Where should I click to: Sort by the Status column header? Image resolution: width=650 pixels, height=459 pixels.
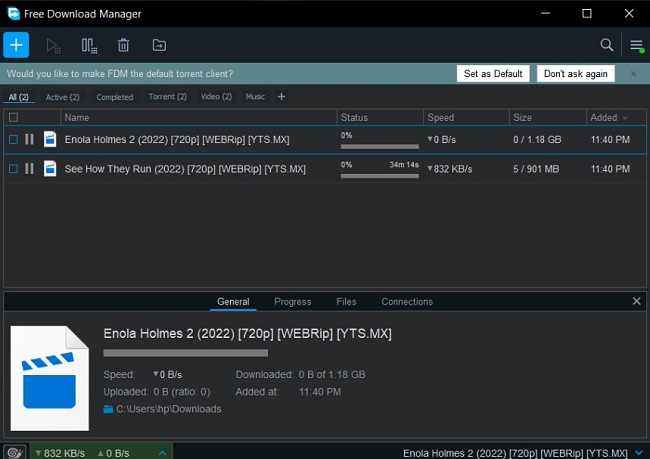point(380,118)
